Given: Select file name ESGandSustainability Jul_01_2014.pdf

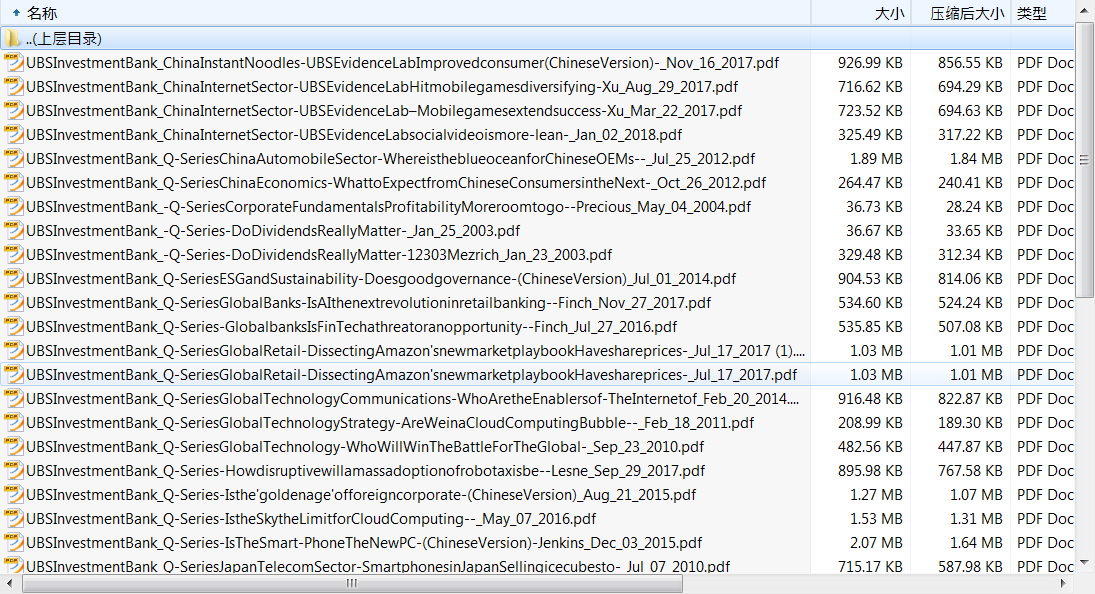Looking at the screenshot, I should click(x=381, y=279).
